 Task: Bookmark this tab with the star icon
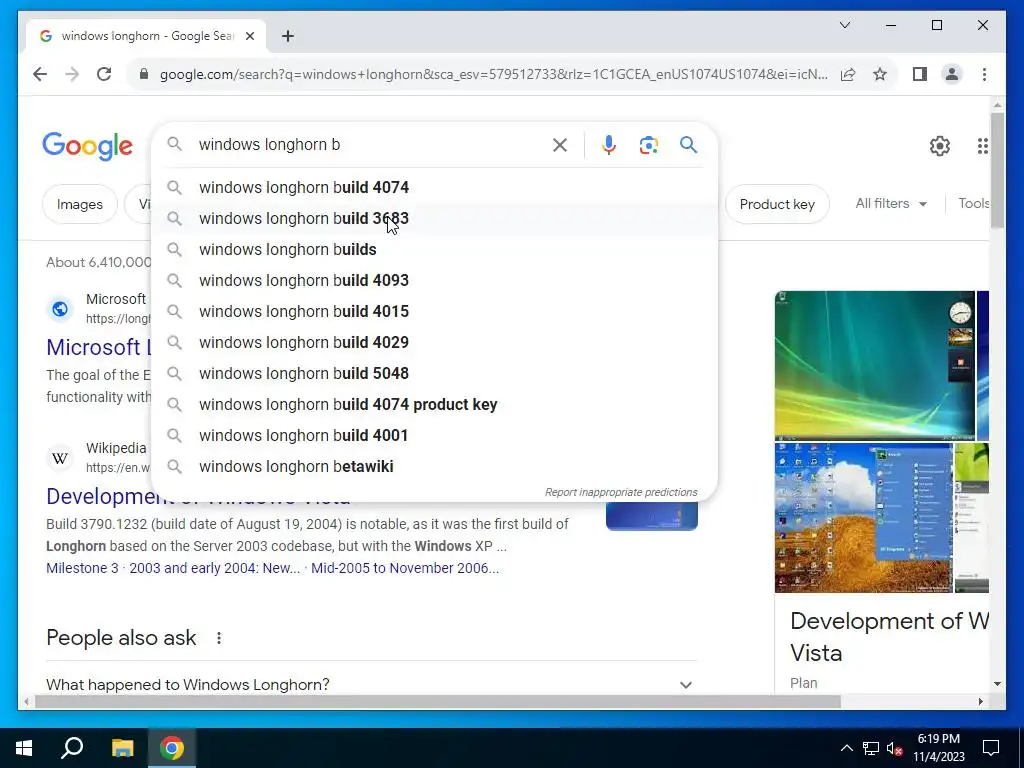(x=880, y=74)
